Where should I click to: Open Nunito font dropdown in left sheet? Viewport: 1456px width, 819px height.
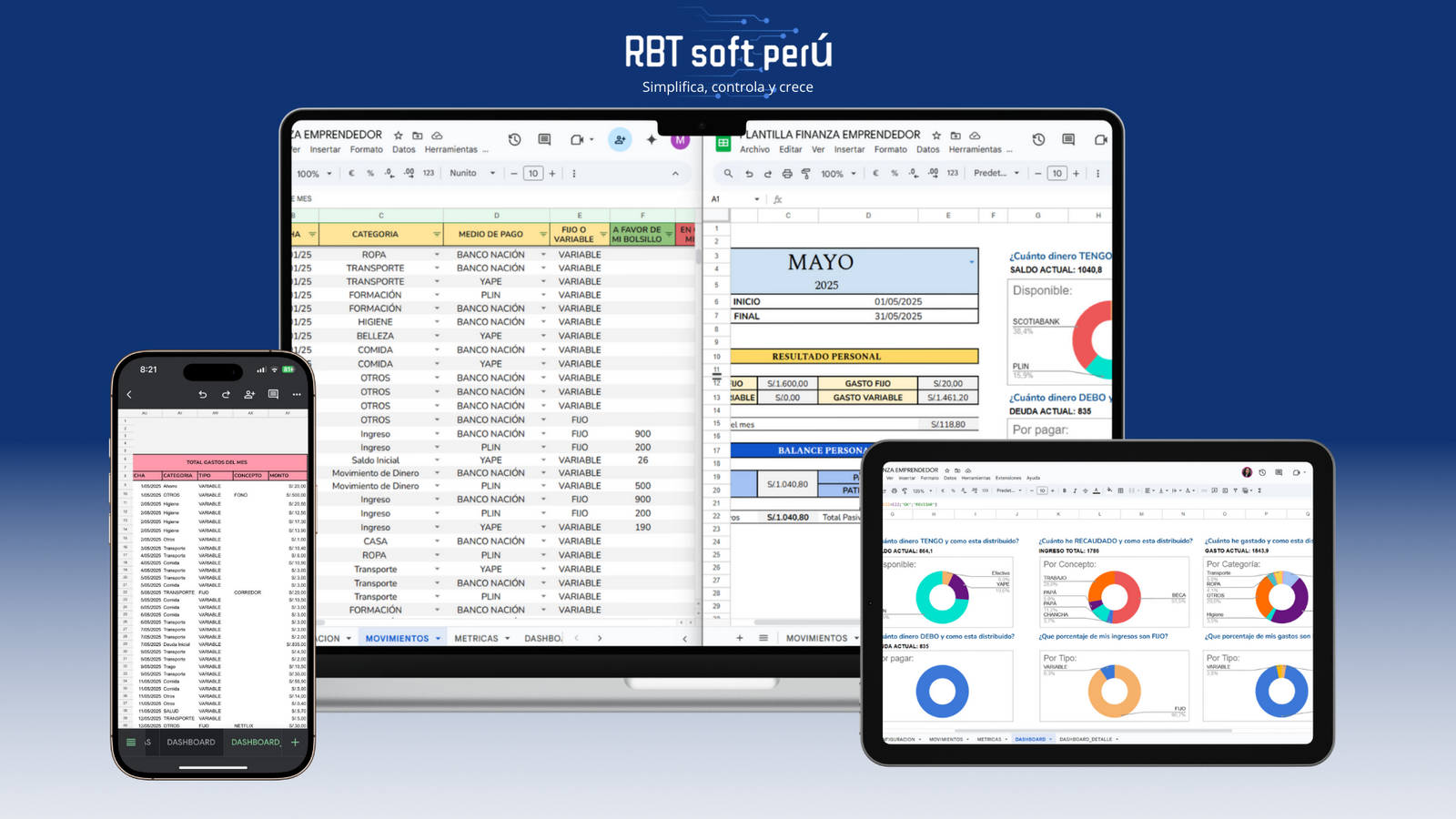(472, 173)
